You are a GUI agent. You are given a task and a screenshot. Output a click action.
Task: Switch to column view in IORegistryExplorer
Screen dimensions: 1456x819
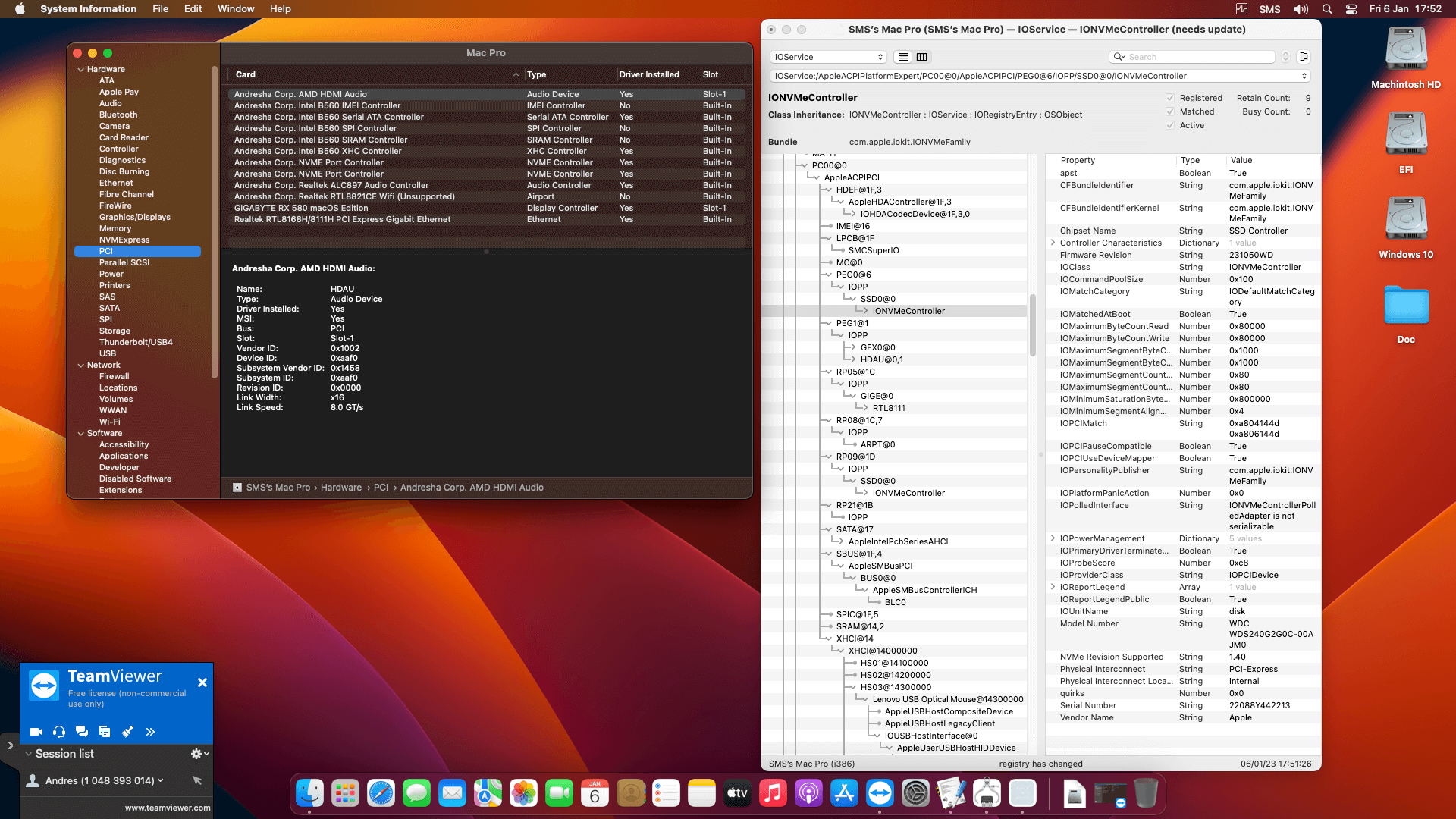(x=921, y=57)
